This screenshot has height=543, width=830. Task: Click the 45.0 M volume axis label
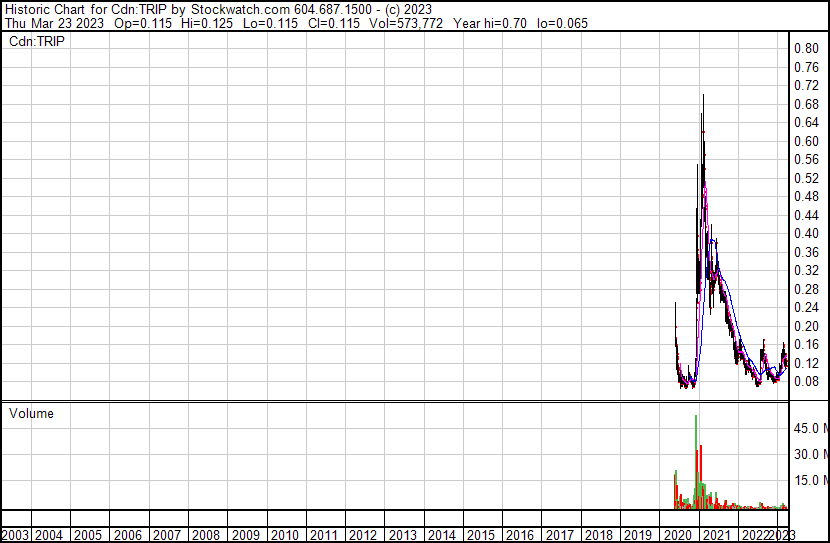[x=810, y=428]
